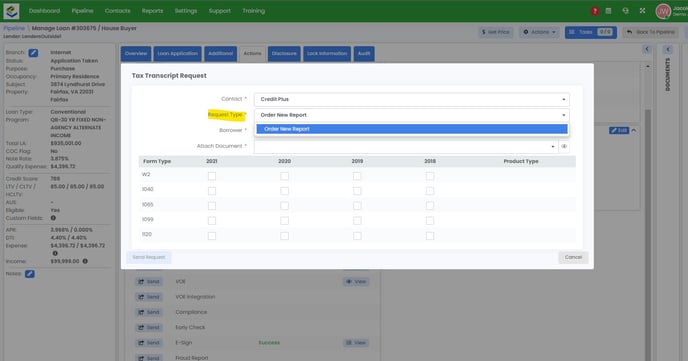The width and height of the screenshot is (688, 361).
Task: Open the Attach Document dropdown
Action: tap(406, 146)
